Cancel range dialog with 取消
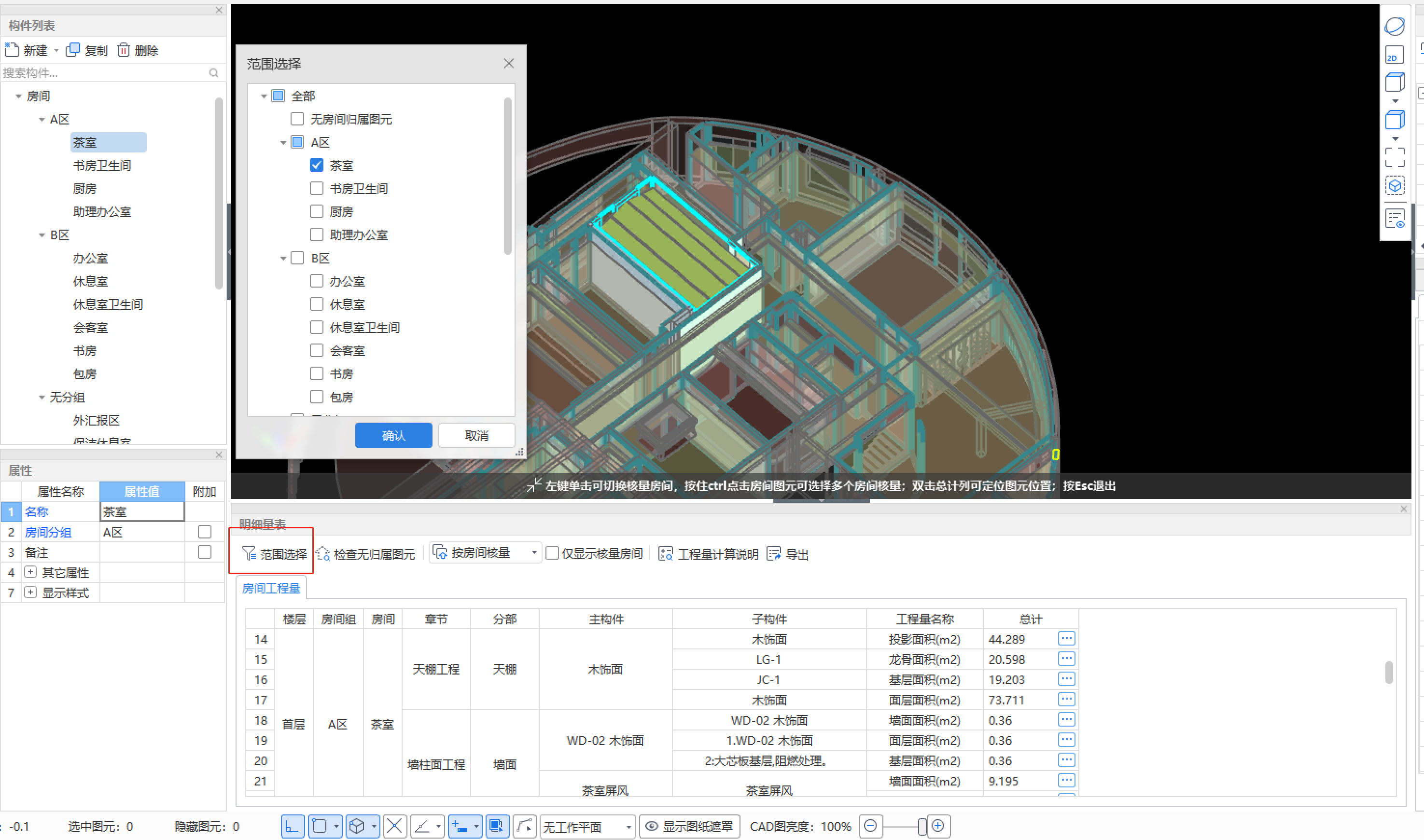 point(477,435)
